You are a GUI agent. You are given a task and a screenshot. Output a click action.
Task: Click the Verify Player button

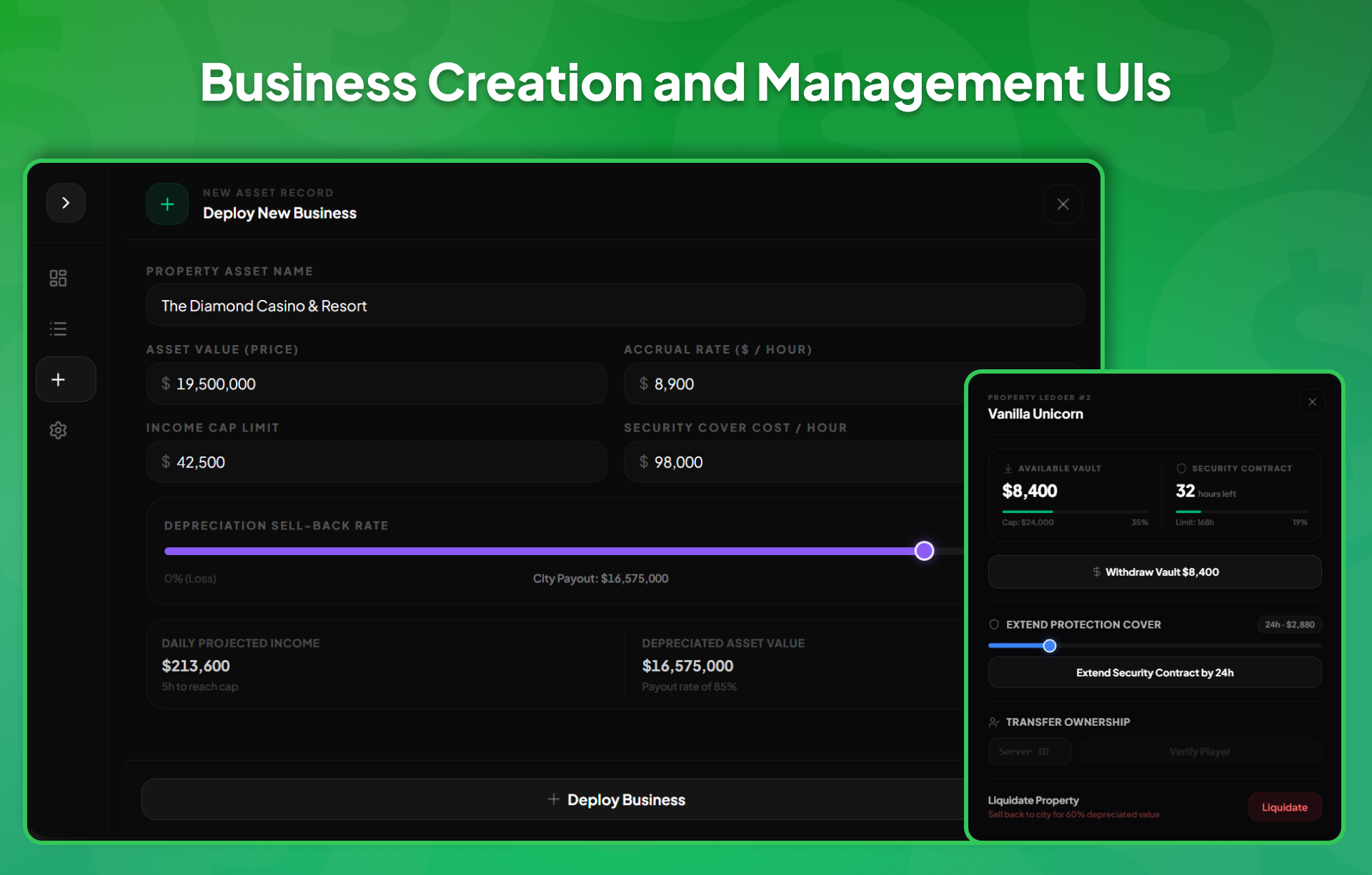1200,751
